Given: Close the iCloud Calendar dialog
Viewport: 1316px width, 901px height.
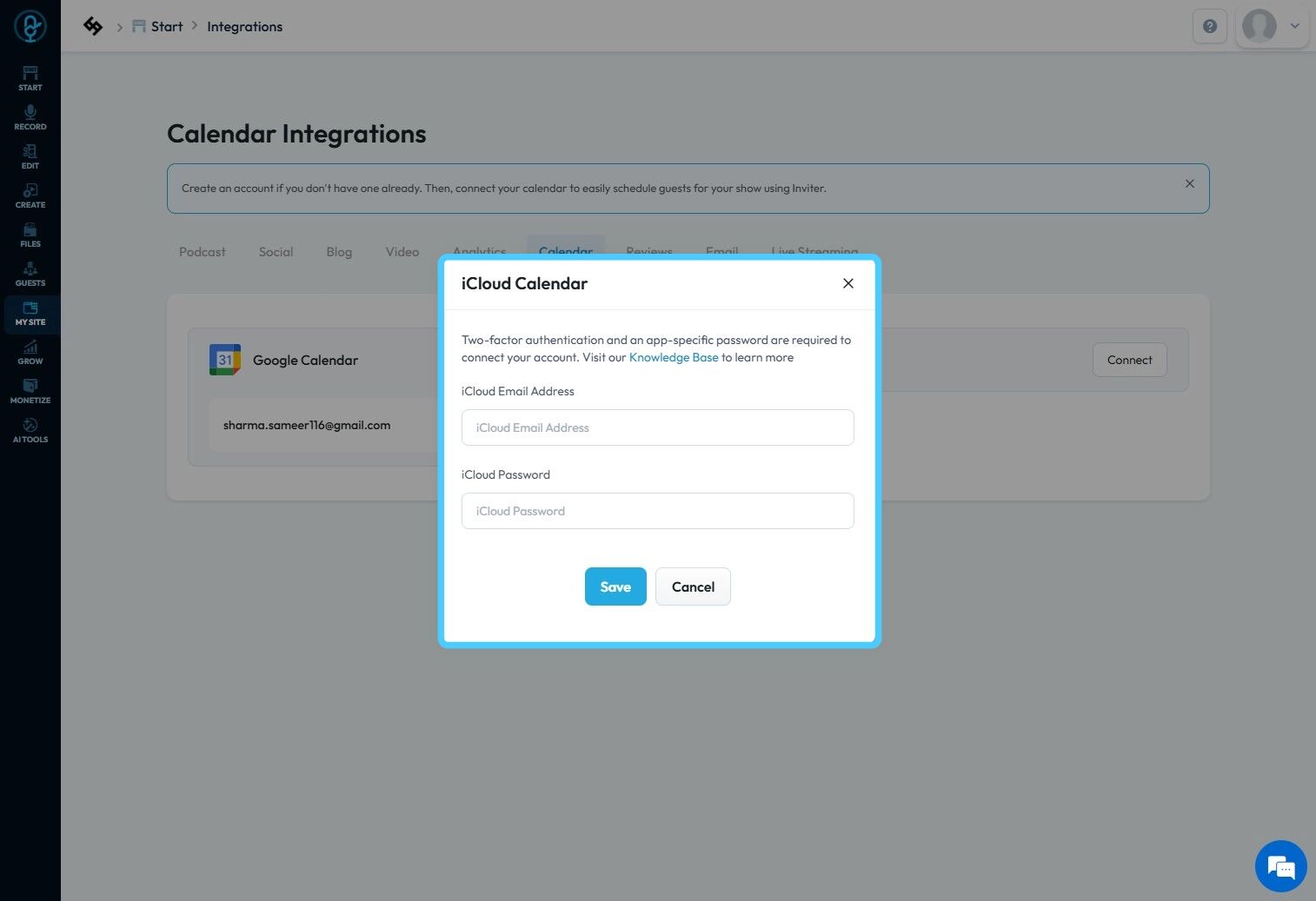Looking at the screenshot, I should (x=848, y=283).
